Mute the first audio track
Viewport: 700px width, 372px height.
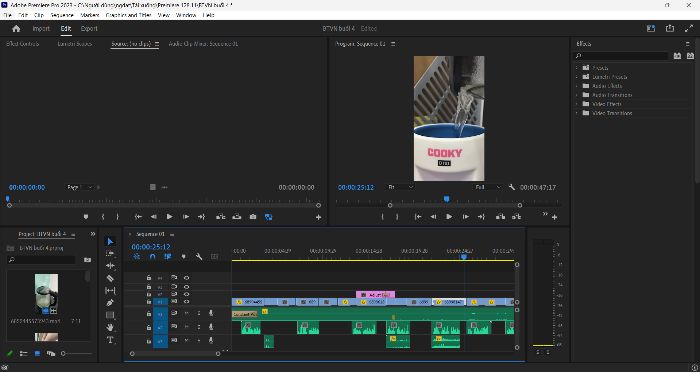click(x=187, y=313)
